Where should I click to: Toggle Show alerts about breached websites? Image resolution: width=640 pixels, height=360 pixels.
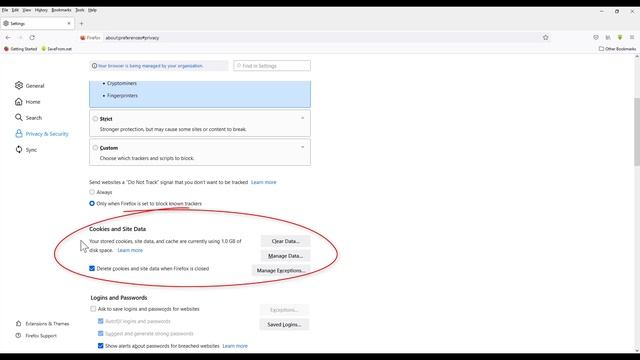pyautogui.click(x=100, y=346)
